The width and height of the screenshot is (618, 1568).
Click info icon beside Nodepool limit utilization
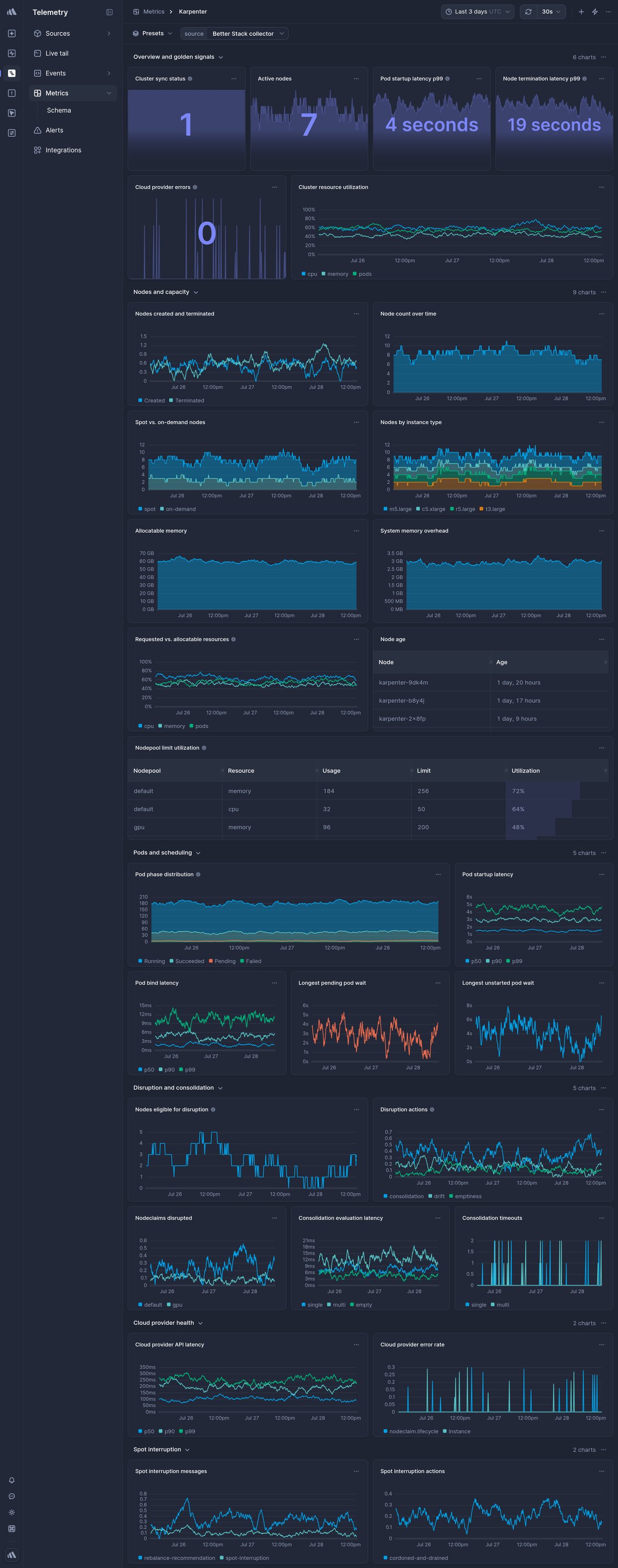coord(204,748)
